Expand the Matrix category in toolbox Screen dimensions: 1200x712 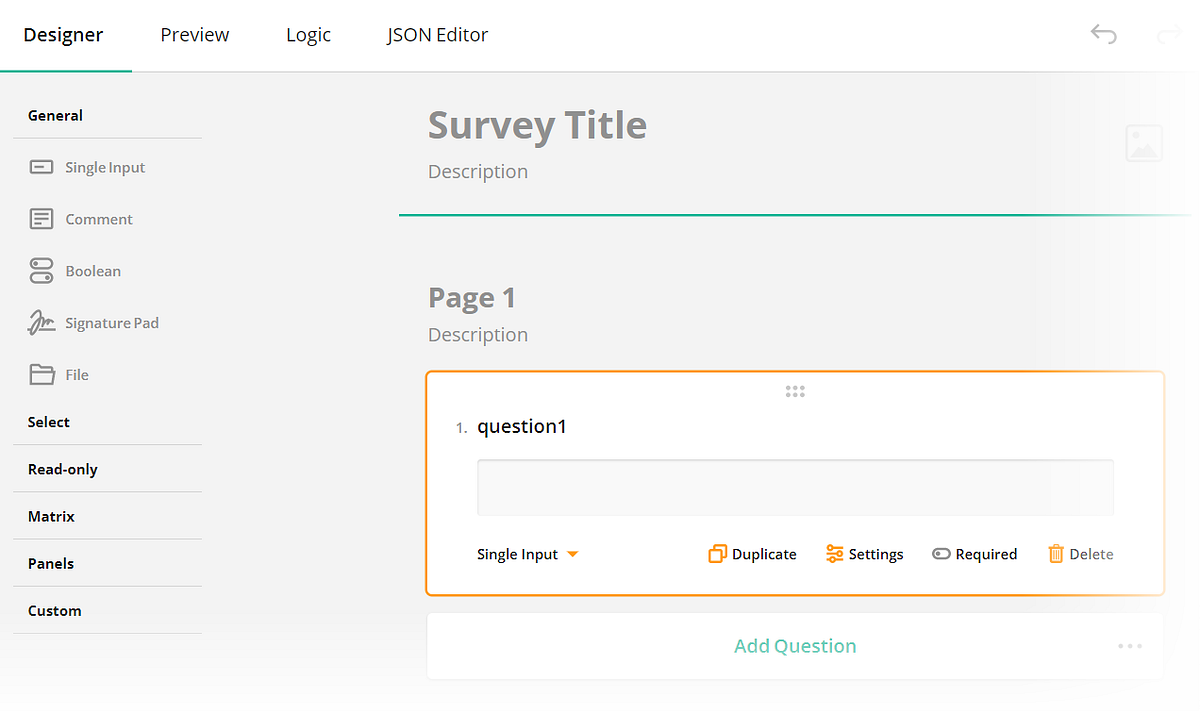coord(51,516)
